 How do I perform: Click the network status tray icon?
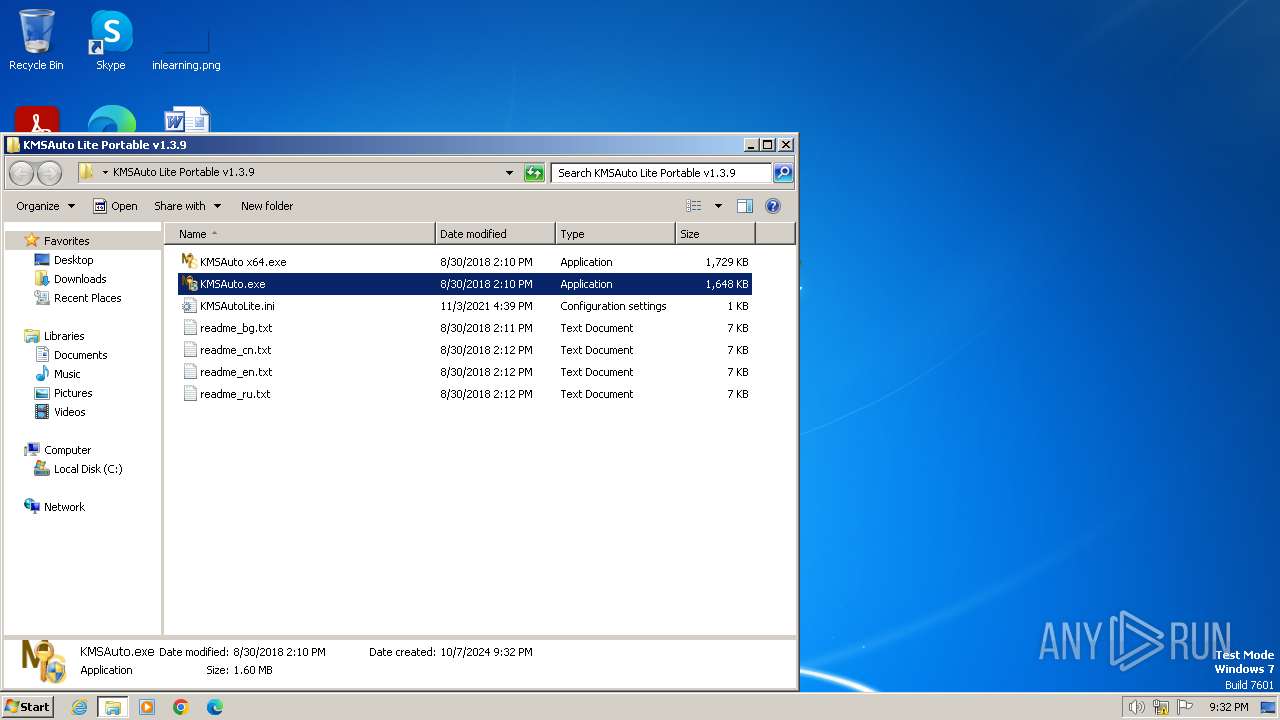pyautogui.click(x=1161, y=707)
